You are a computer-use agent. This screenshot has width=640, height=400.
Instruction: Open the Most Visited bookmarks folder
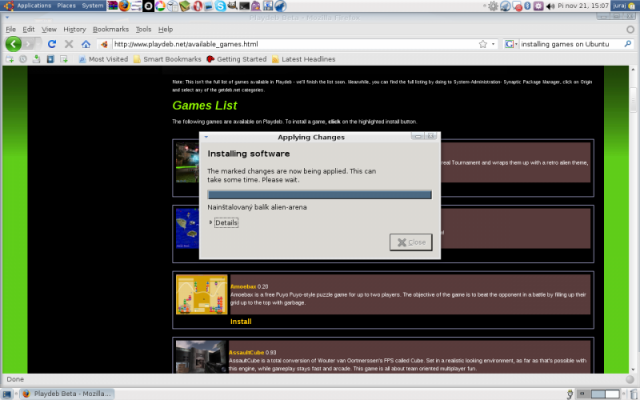tap(103, 59)
